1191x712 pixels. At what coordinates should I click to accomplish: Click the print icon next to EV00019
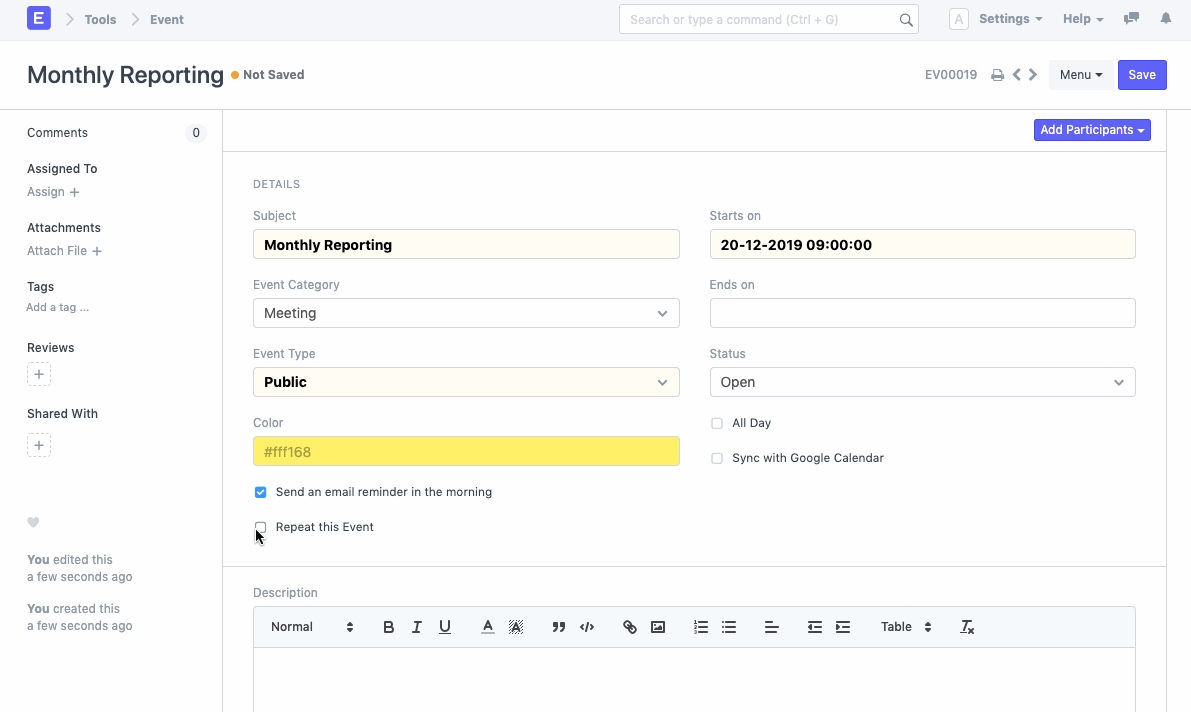pos(997,75)
